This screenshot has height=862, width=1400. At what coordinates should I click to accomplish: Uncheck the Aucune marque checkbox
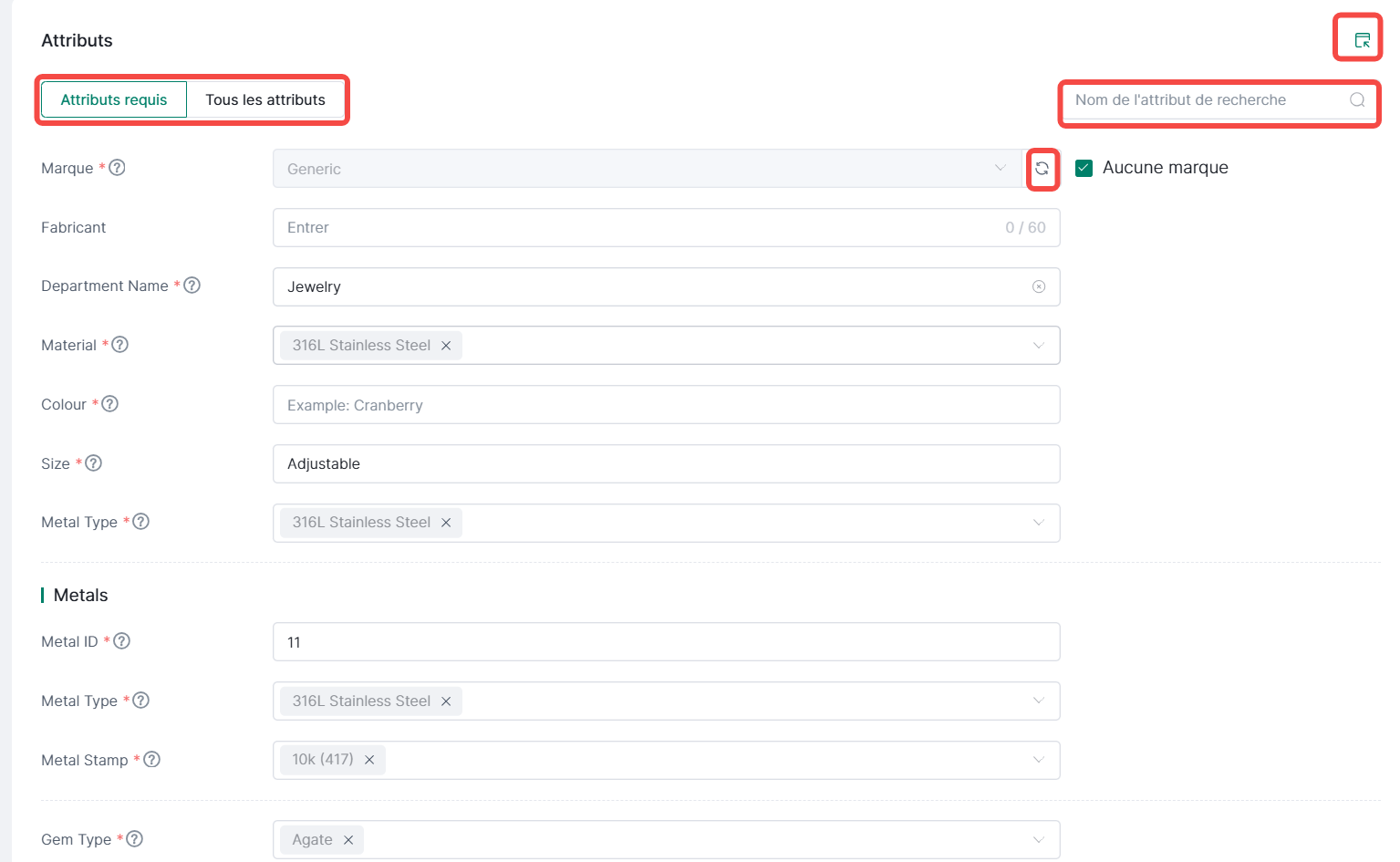(1084, 168)
